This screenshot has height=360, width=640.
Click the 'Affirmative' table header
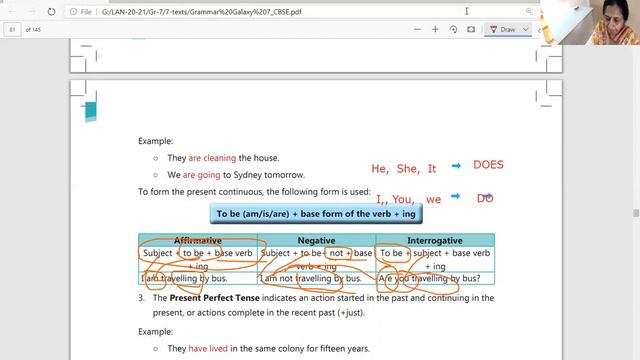pyautogui.click(x=198, y=240)
